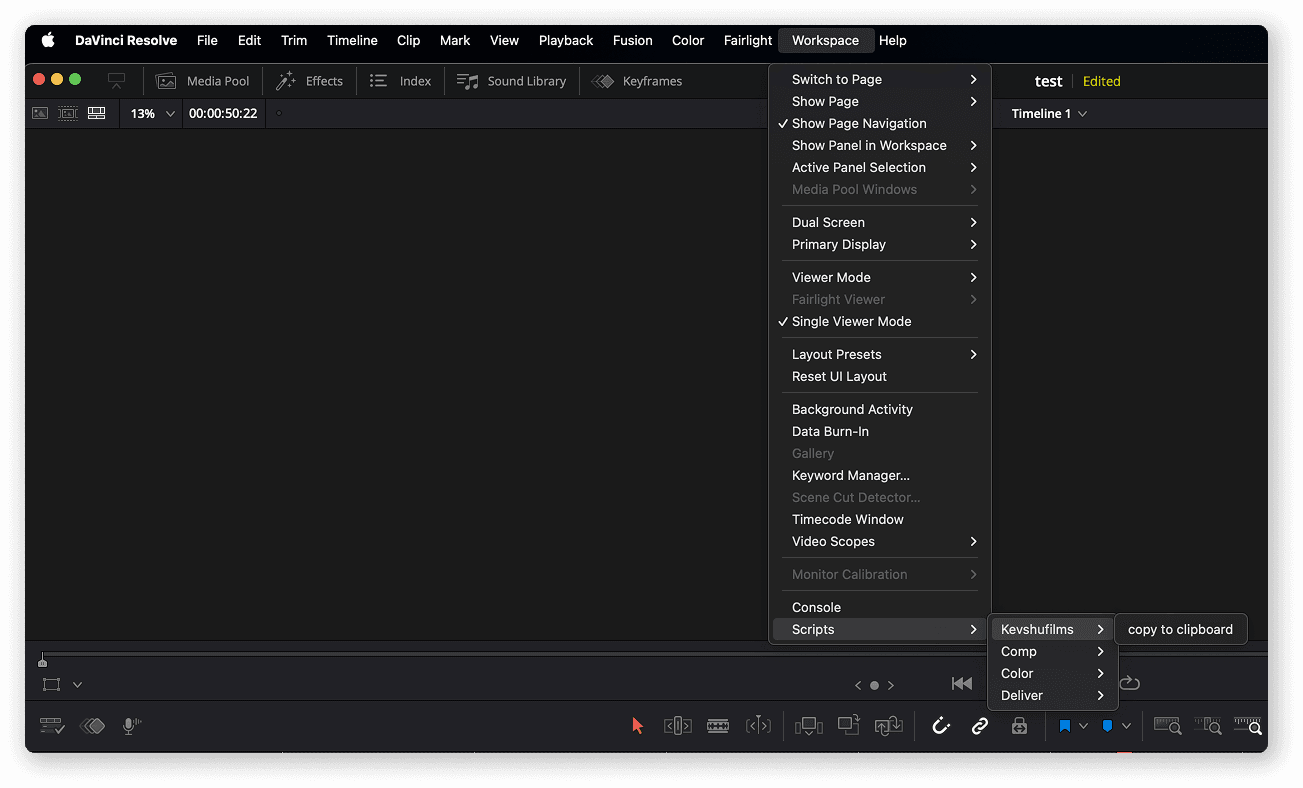Jump to next marker arrow
This screenshot has height=788, width=1303.
pyautogui.click(x=891, y=685)
